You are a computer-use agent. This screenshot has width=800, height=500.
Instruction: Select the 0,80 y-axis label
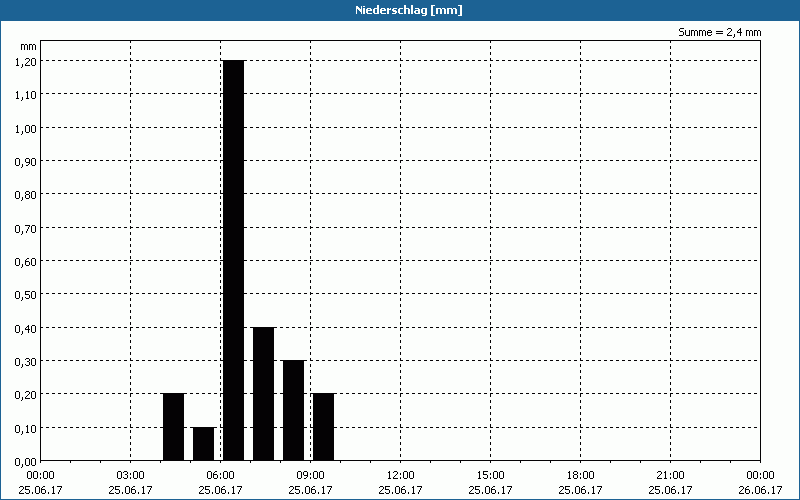(26, 194)
